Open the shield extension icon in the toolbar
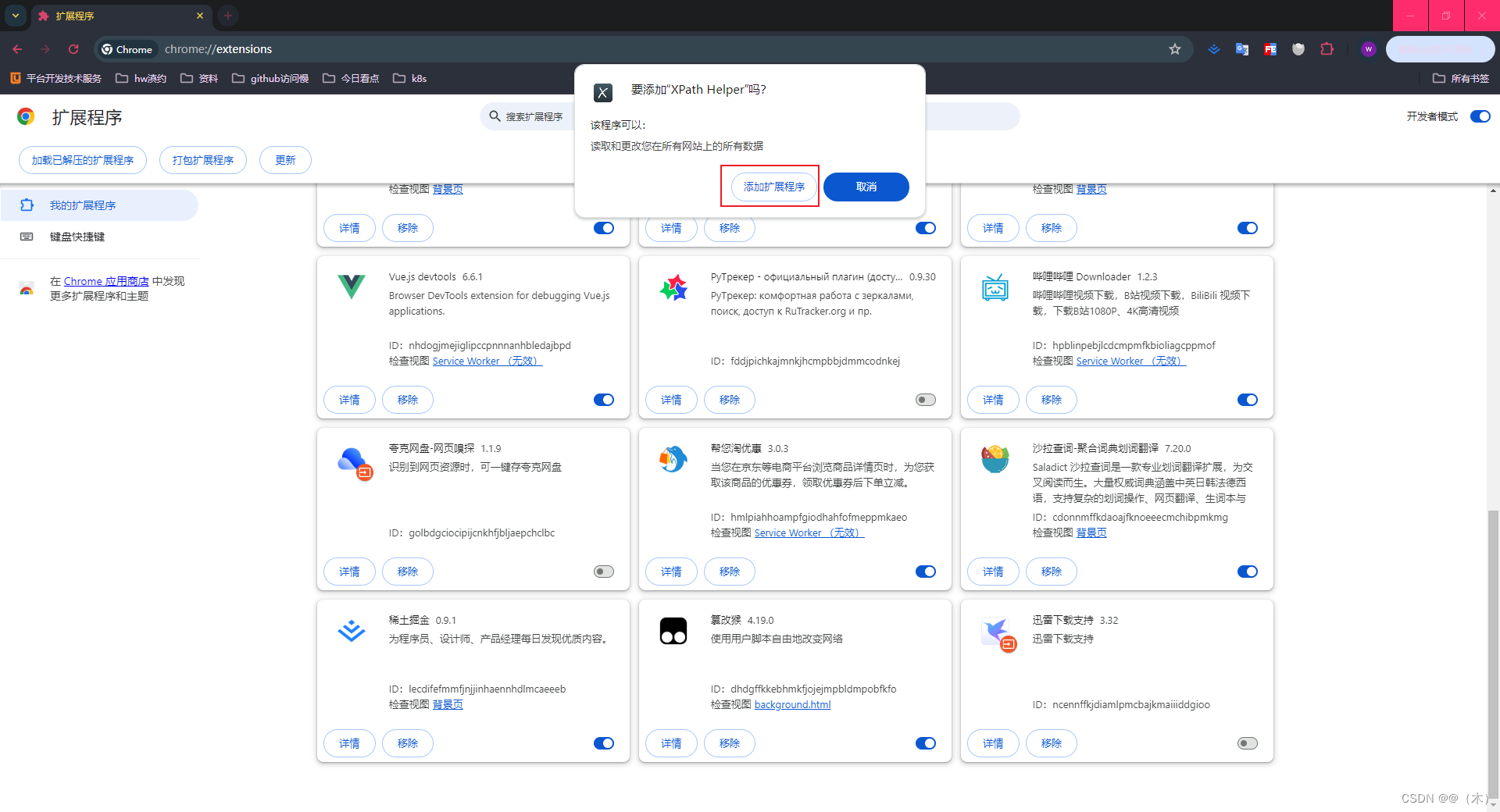This screenshot has width=1500, height=812. click(1298, 49)
